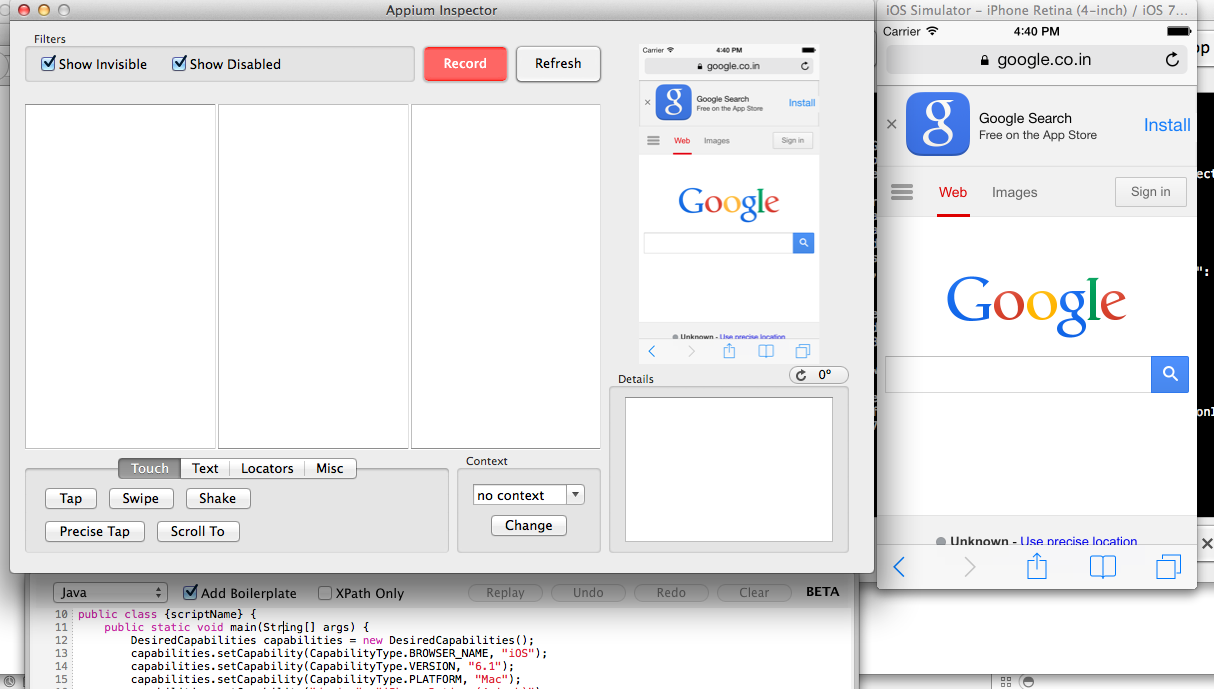Open the Misc tab
Image resolution: width=1214 pixels, height=689 pixels.
pos(330,468)
